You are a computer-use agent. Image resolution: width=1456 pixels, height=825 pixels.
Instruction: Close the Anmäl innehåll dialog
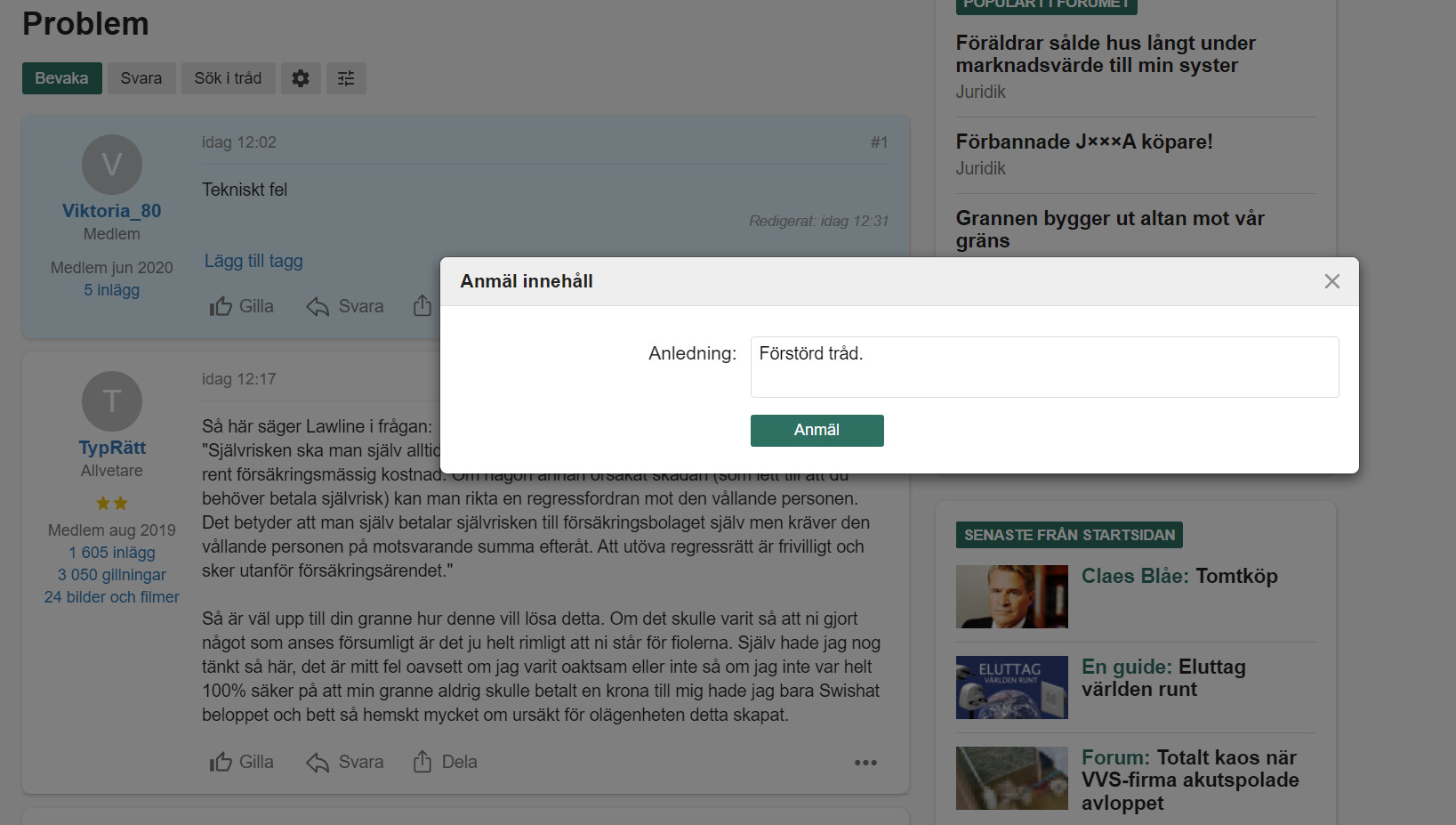click(x=1331, y=281)
